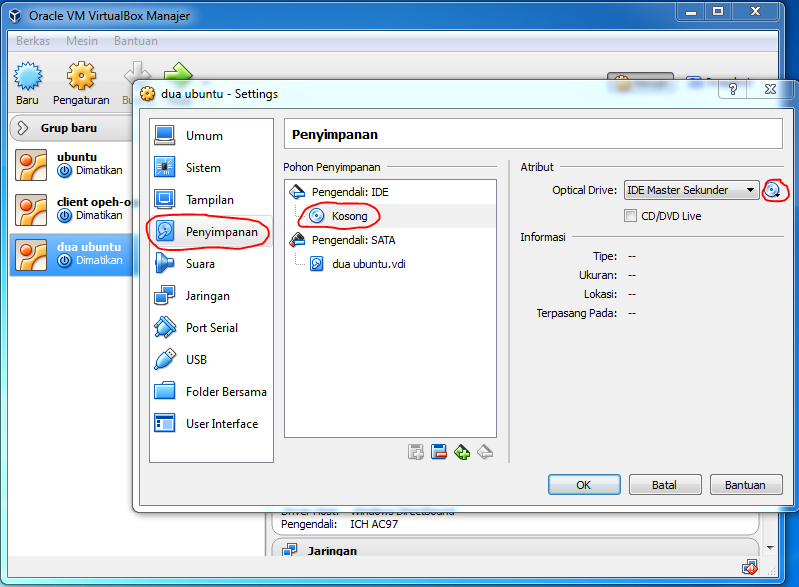This screenshot has width=799, height=587.
Task: Collapse the Grup baru group
Action: tap(22, 128)
